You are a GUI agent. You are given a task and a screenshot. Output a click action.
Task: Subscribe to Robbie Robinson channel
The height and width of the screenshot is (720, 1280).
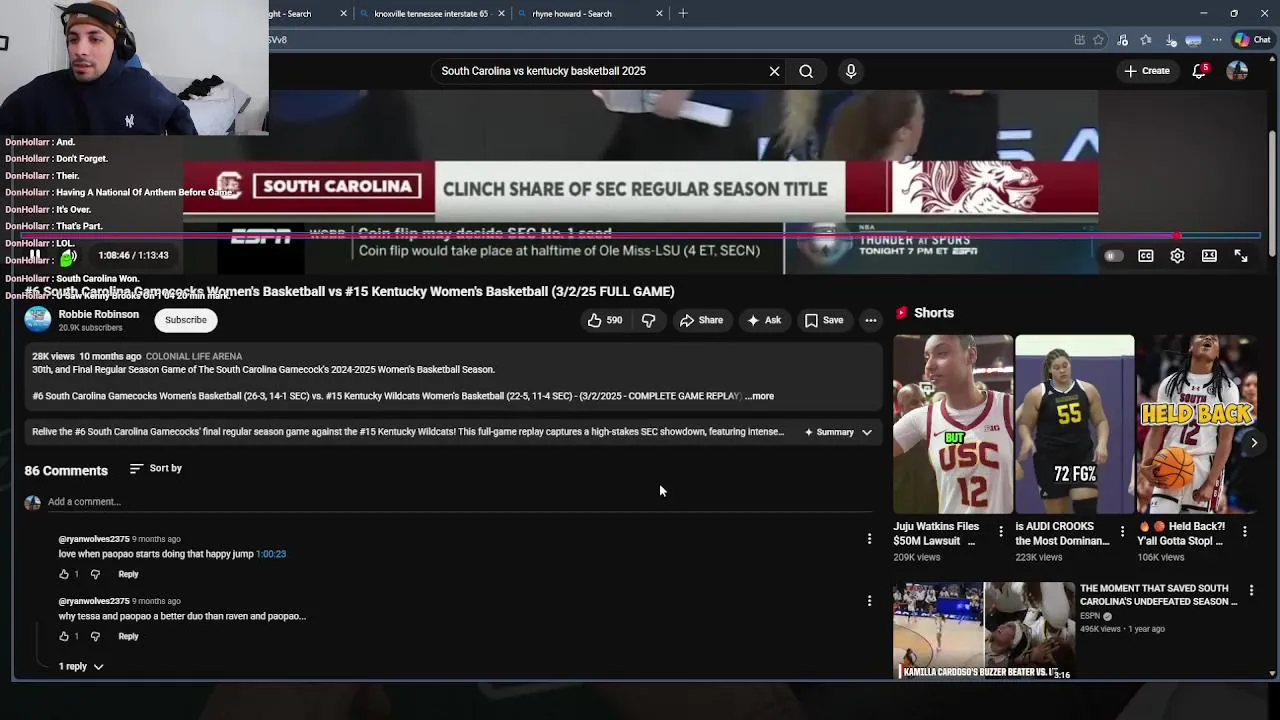[186, 320]
